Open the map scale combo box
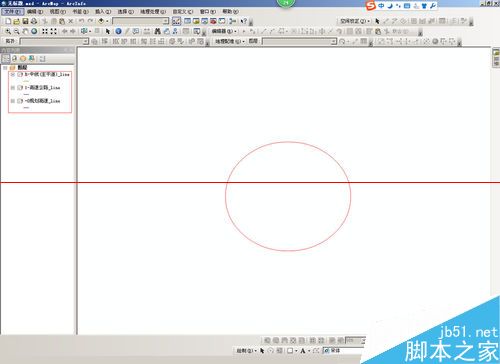 [x=141, y=21]
